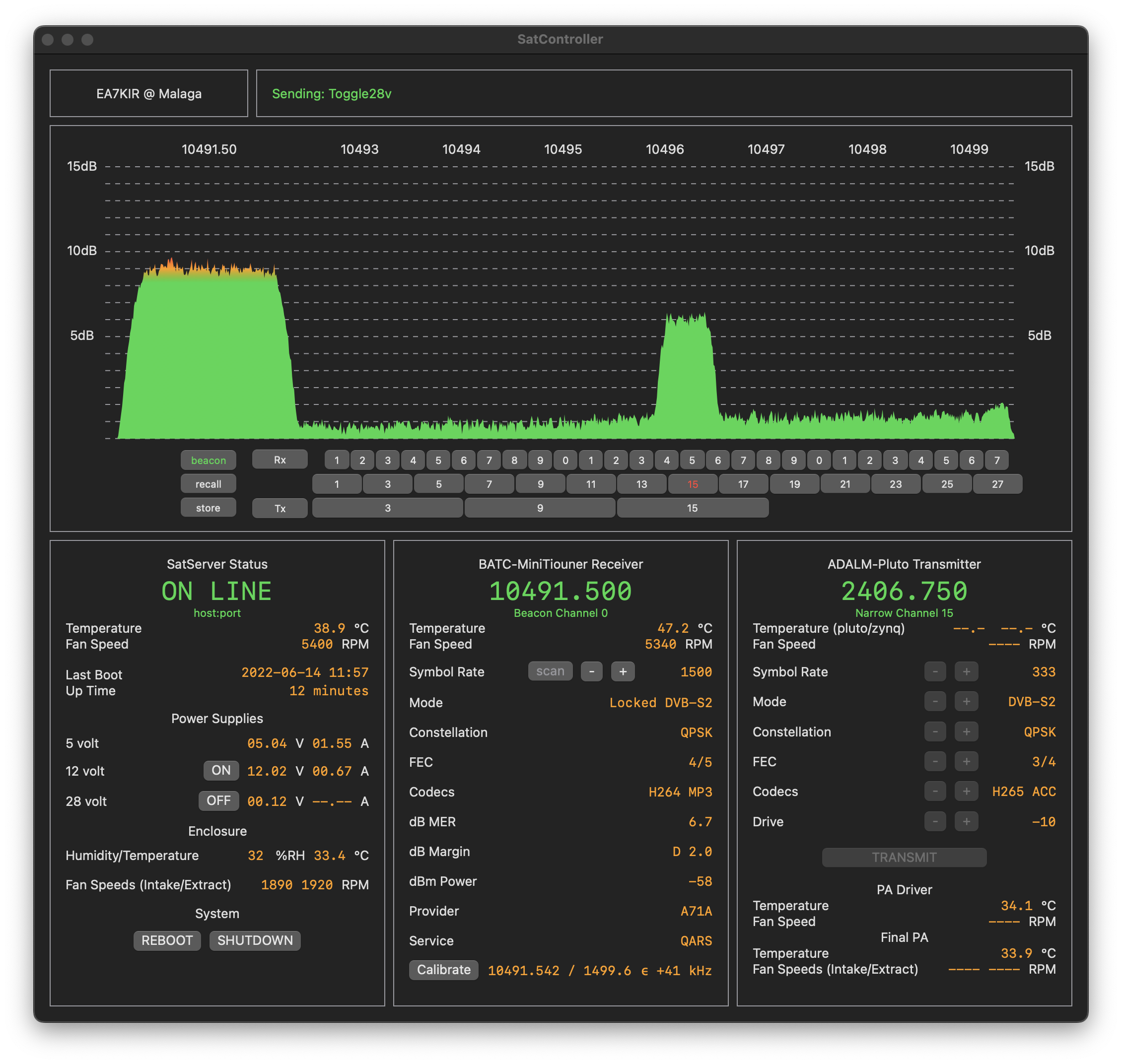
Task: Click the store preset button
Action: tap(208, 508)
